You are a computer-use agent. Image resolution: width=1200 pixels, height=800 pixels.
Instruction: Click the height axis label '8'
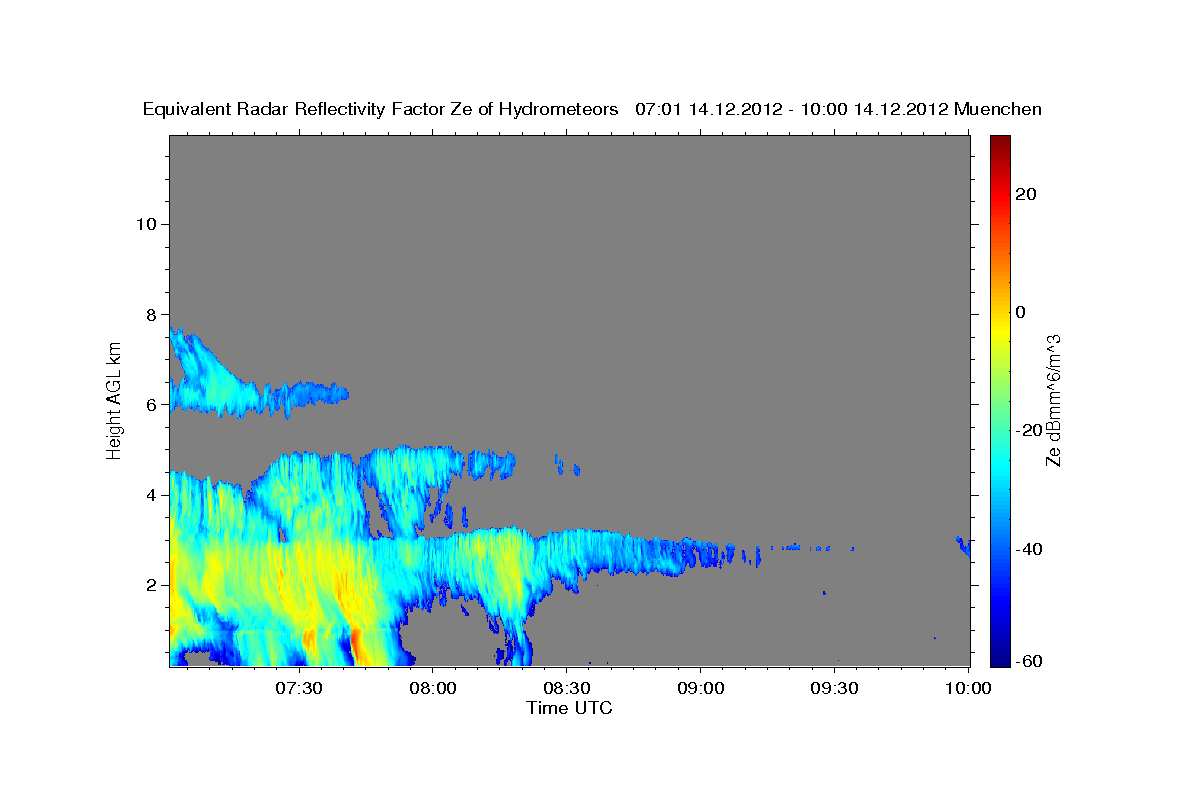[150, 314]
